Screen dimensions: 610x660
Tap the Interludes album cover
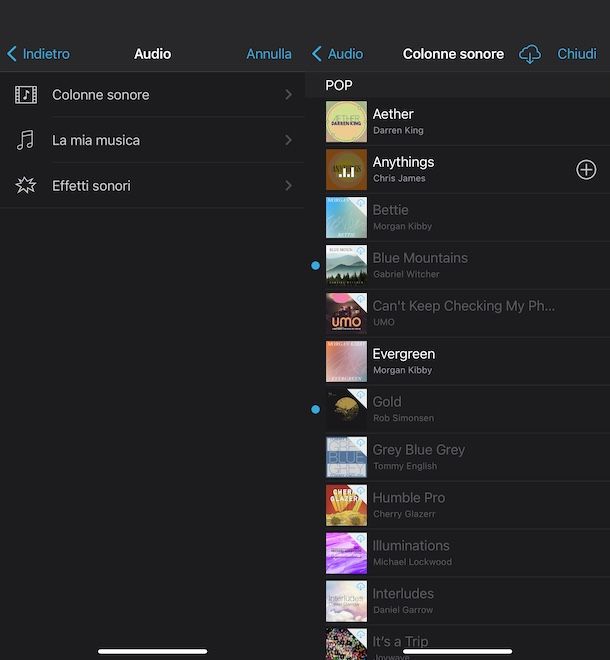[346, 601]
